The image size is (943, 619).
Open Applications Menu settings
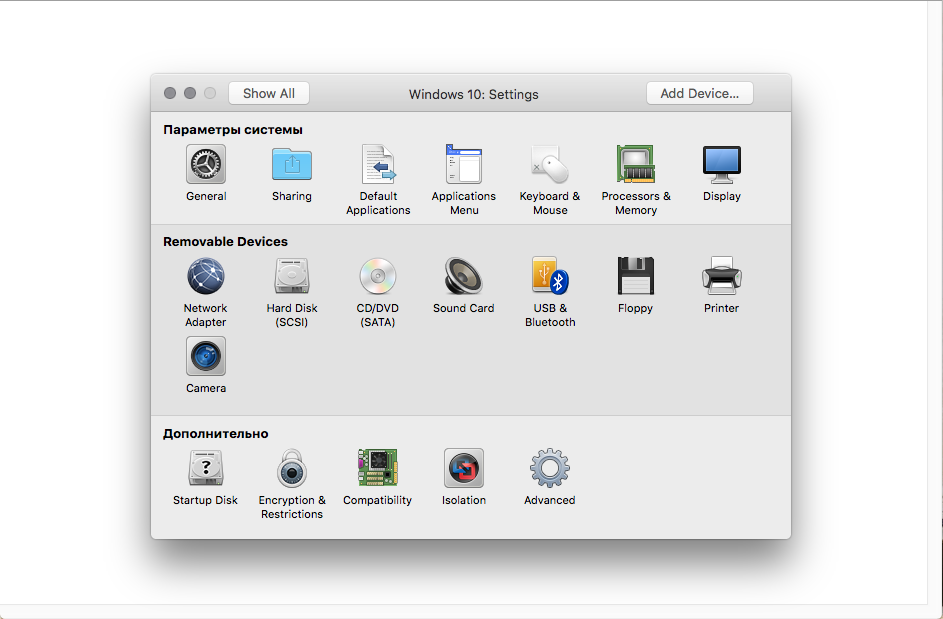point(464,164)
